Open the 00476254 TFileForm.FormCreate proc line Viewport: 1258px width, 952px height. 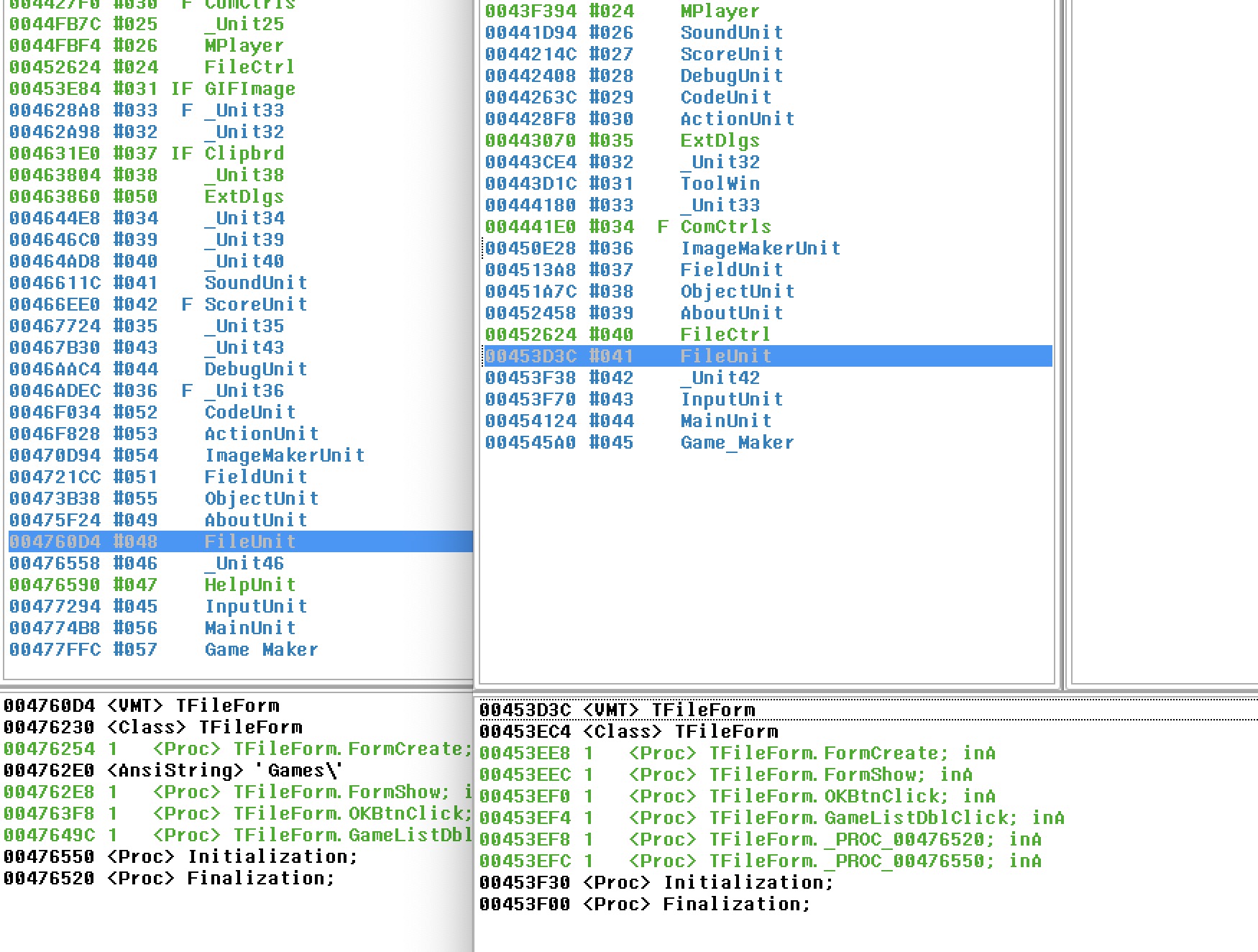[x=237, y=749]
